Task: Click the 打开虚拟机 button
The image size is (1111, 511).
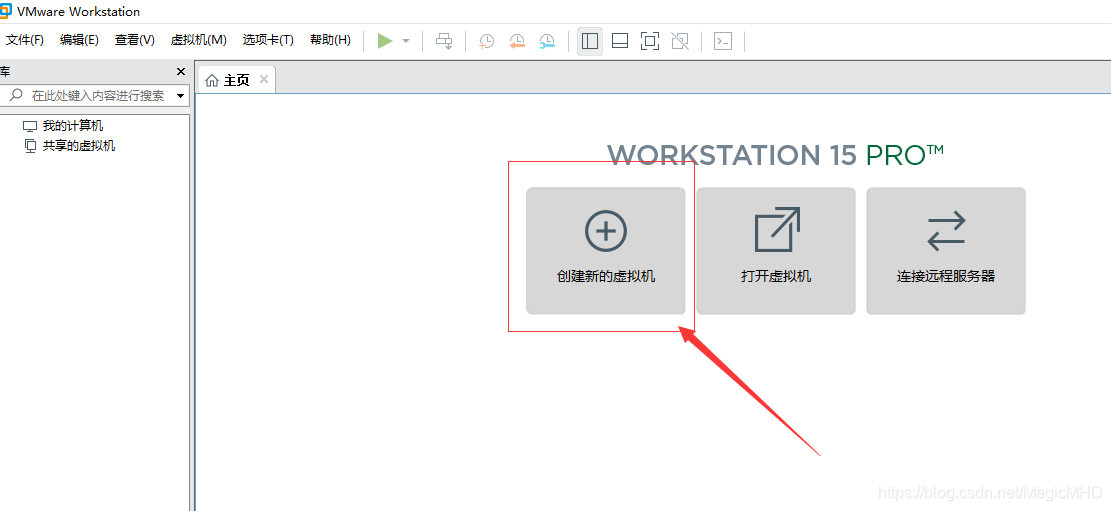Action: click(776, 251)
